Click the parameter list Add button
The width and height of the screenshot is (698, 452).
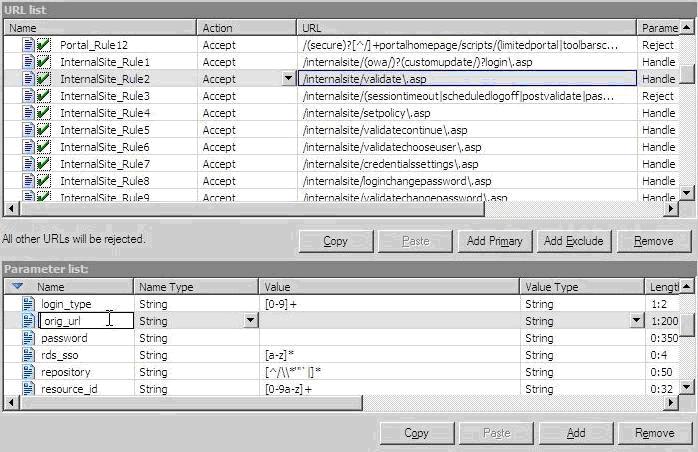(576, 433)
